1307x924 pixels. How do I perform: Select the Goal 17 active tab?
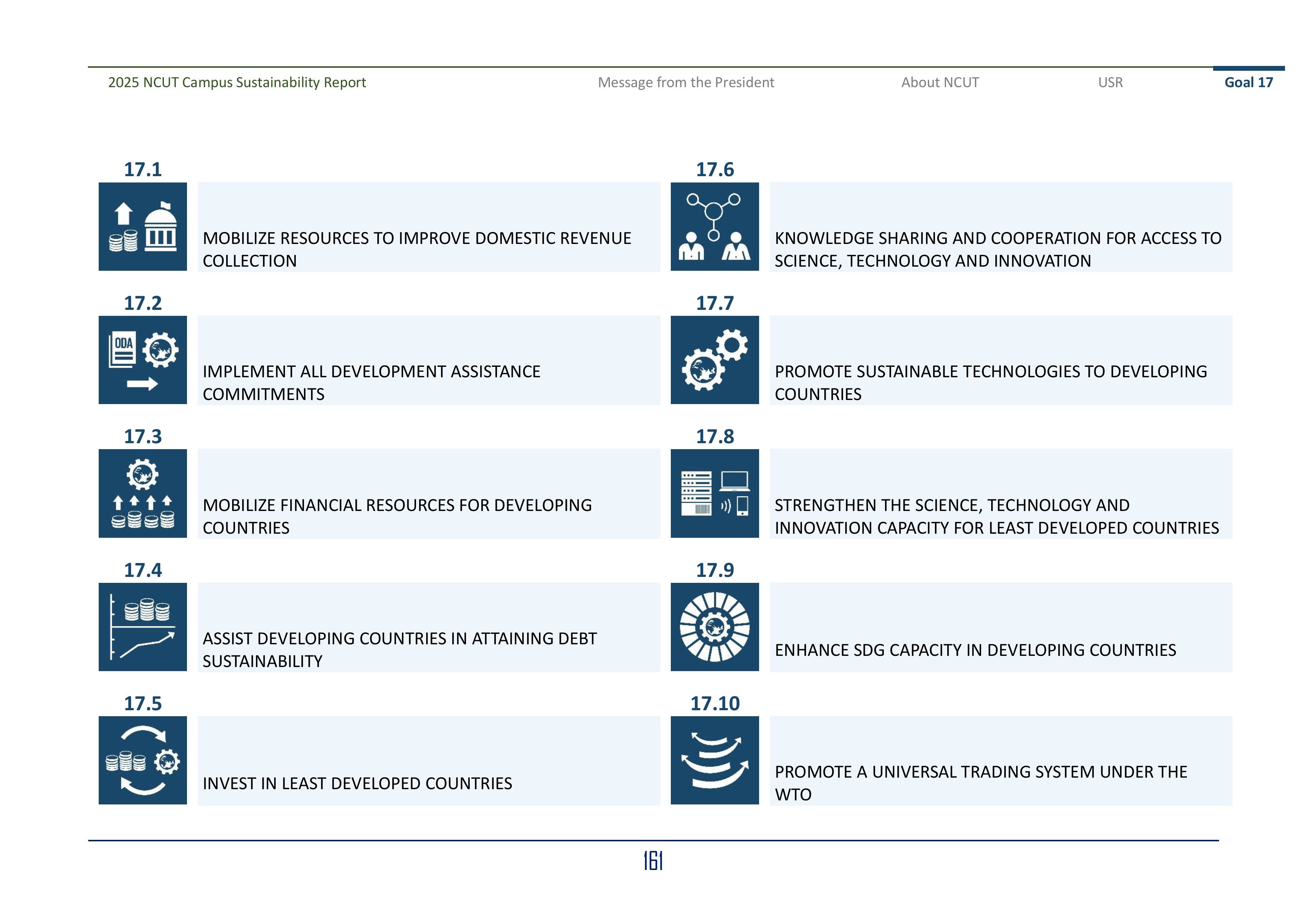pos(1249,83)
